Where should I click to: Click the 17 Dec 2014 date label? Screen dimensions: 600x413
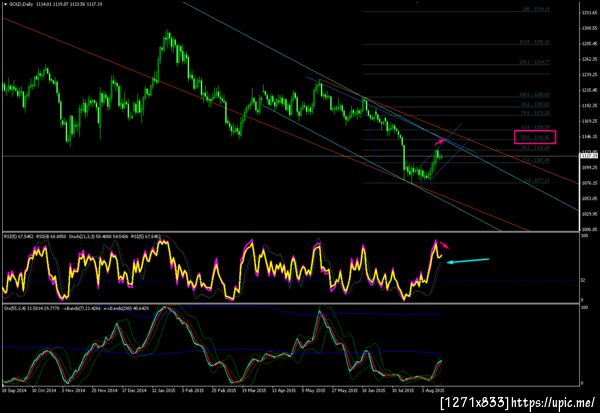tap(134, 390)
